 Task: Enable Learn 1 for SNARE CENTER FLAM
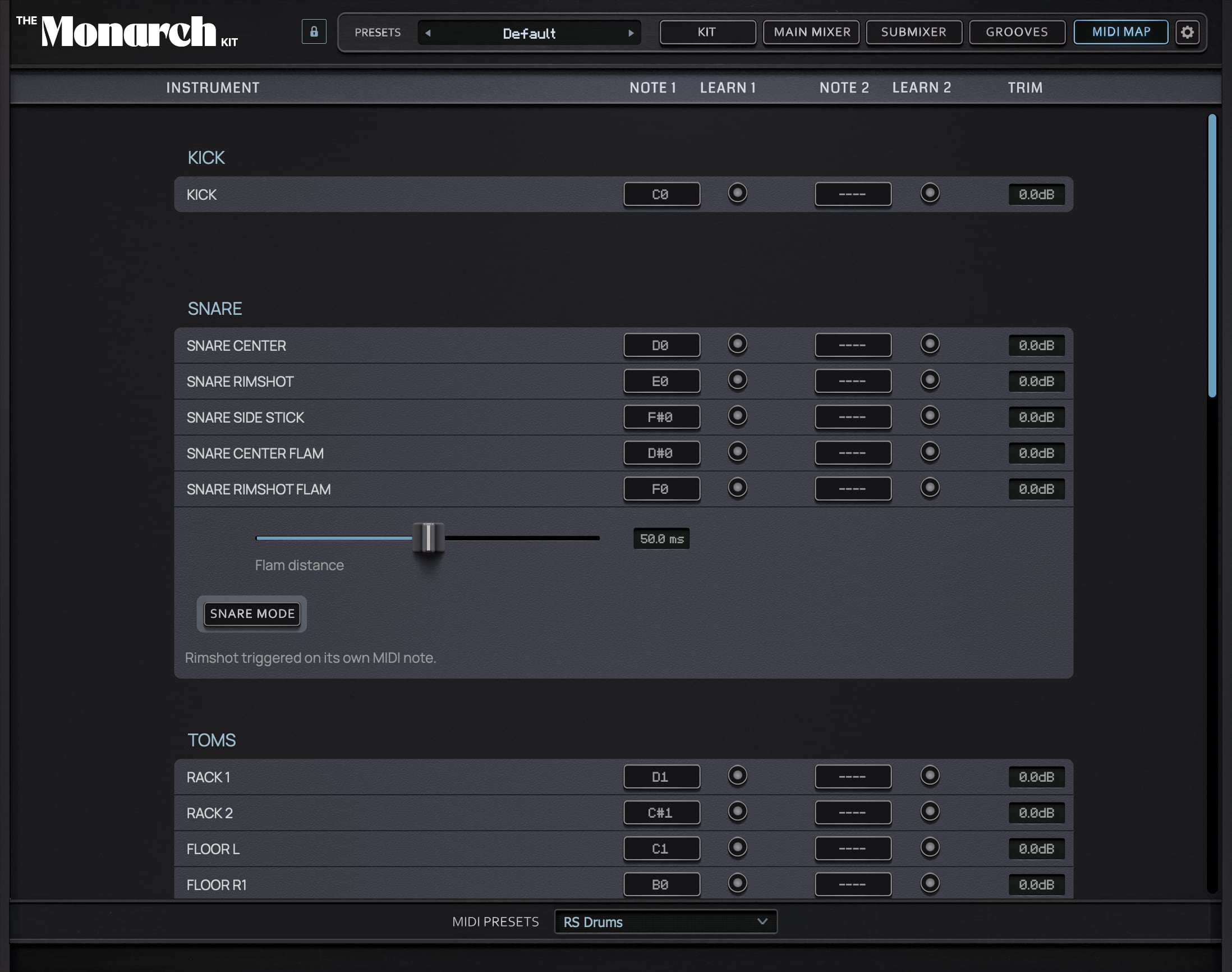point(737,451)
